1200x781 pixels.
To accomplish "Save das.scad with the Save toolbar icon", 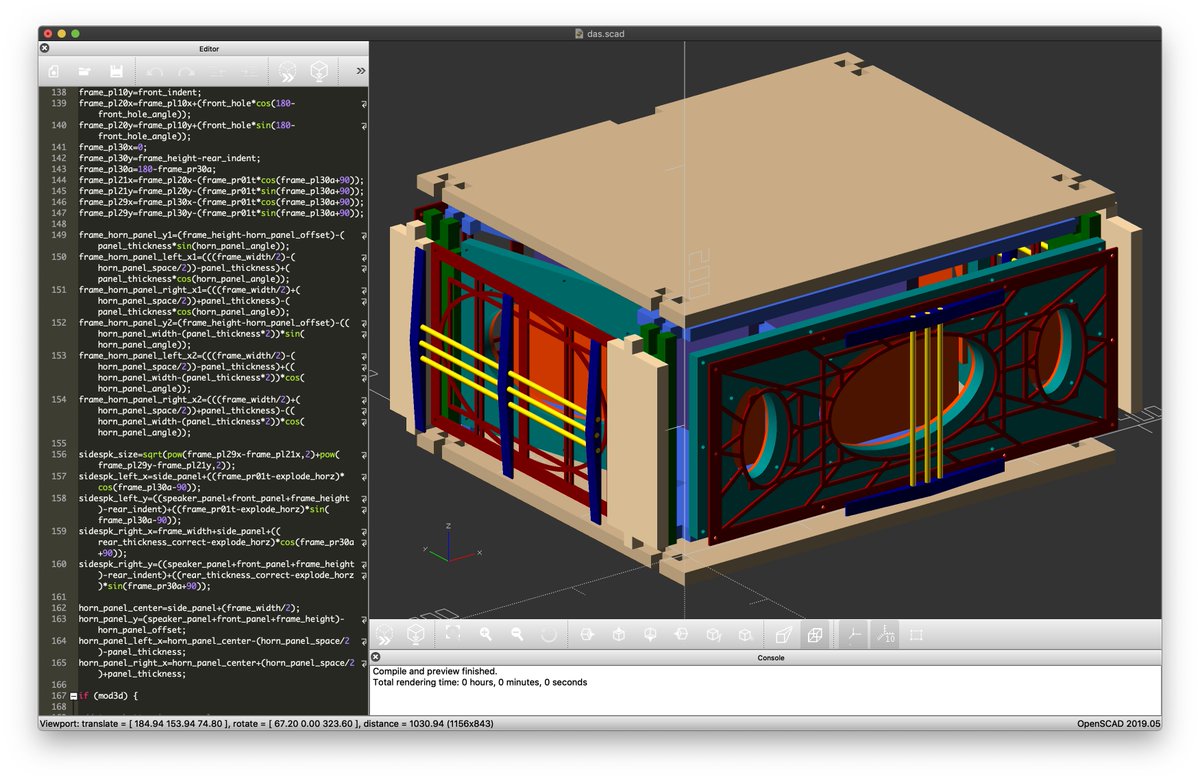I will [117, 71].
